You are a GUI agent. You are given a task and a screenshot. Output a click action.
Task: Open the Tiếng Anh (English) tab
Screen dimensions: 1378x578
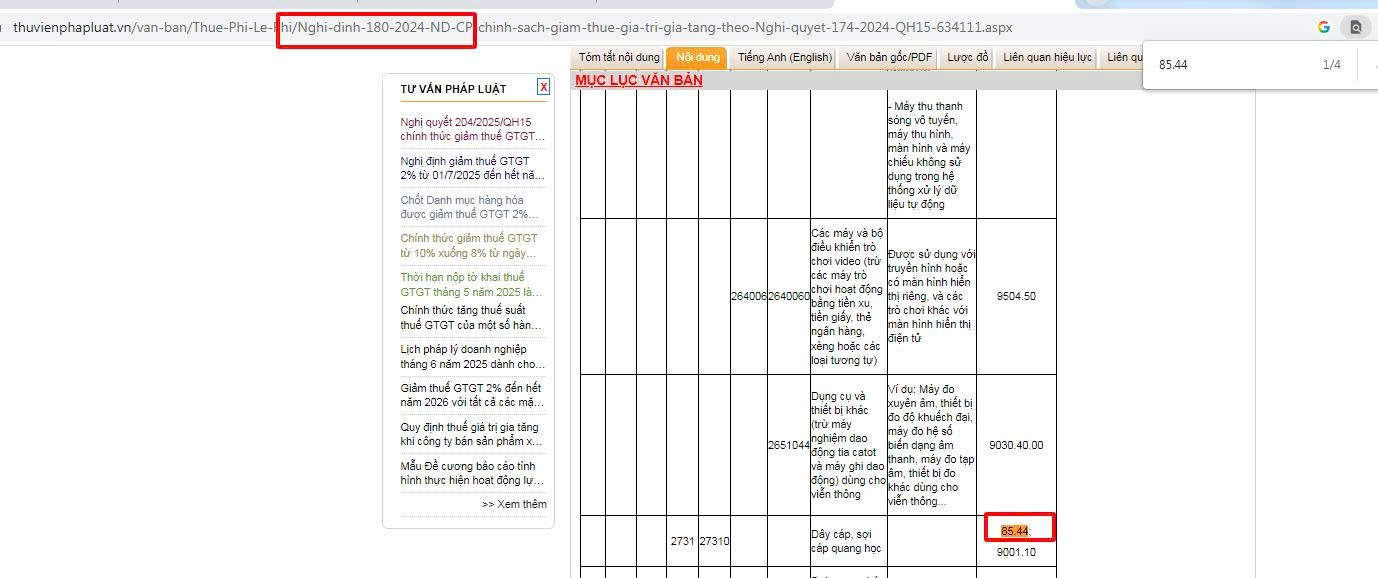(785, 57)
